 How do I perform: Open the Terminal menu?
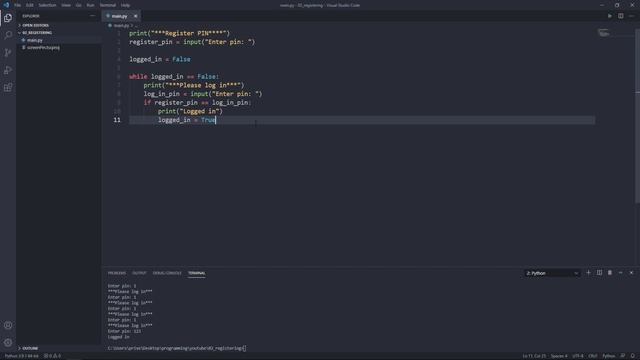pos(108,5)
